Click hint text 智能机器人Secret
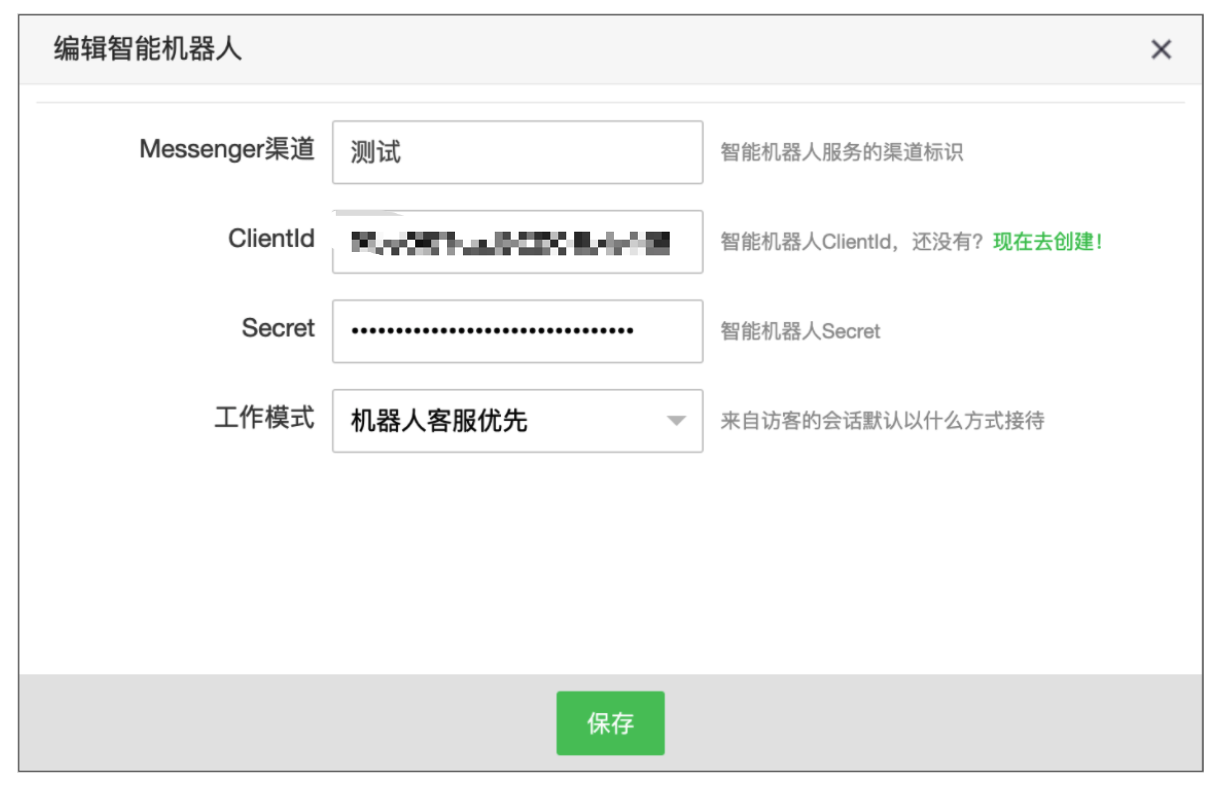Screen dimensions: 1214x788 point(800,331)
